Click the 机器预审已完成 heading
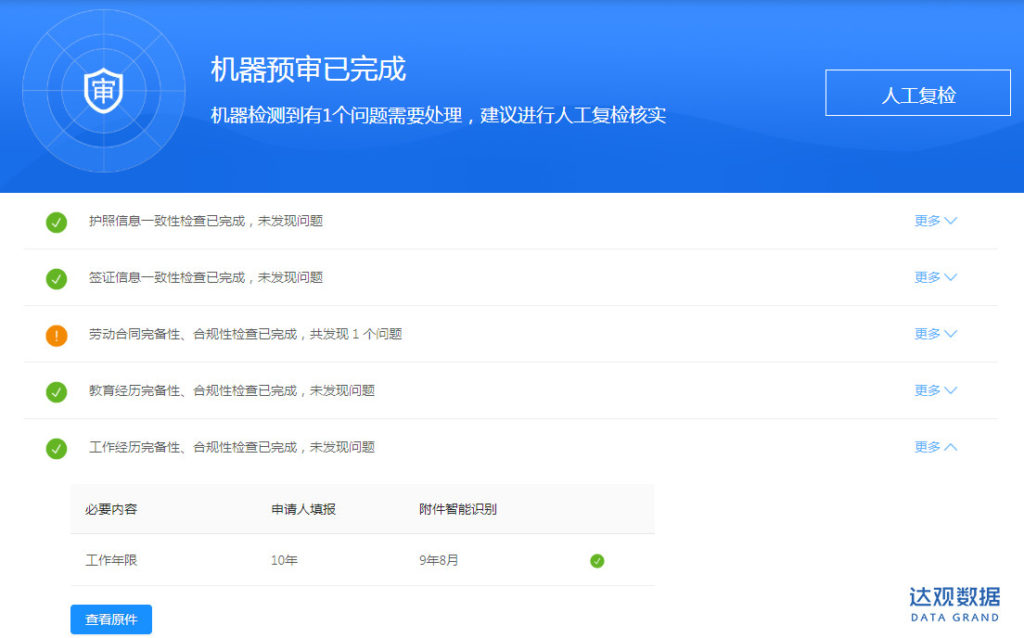 [x=308, y=69]
